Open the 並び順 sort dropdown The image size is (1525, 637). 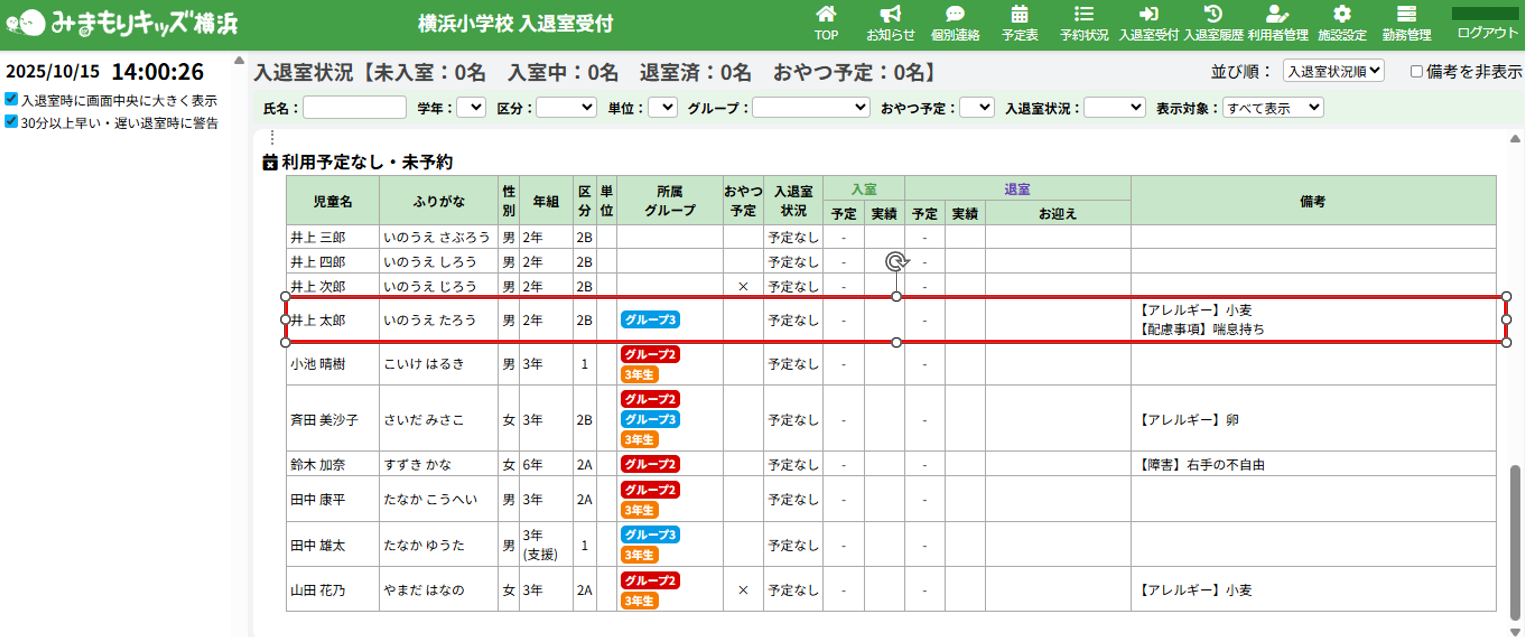pyautogui.click(x=1332, y=71)
